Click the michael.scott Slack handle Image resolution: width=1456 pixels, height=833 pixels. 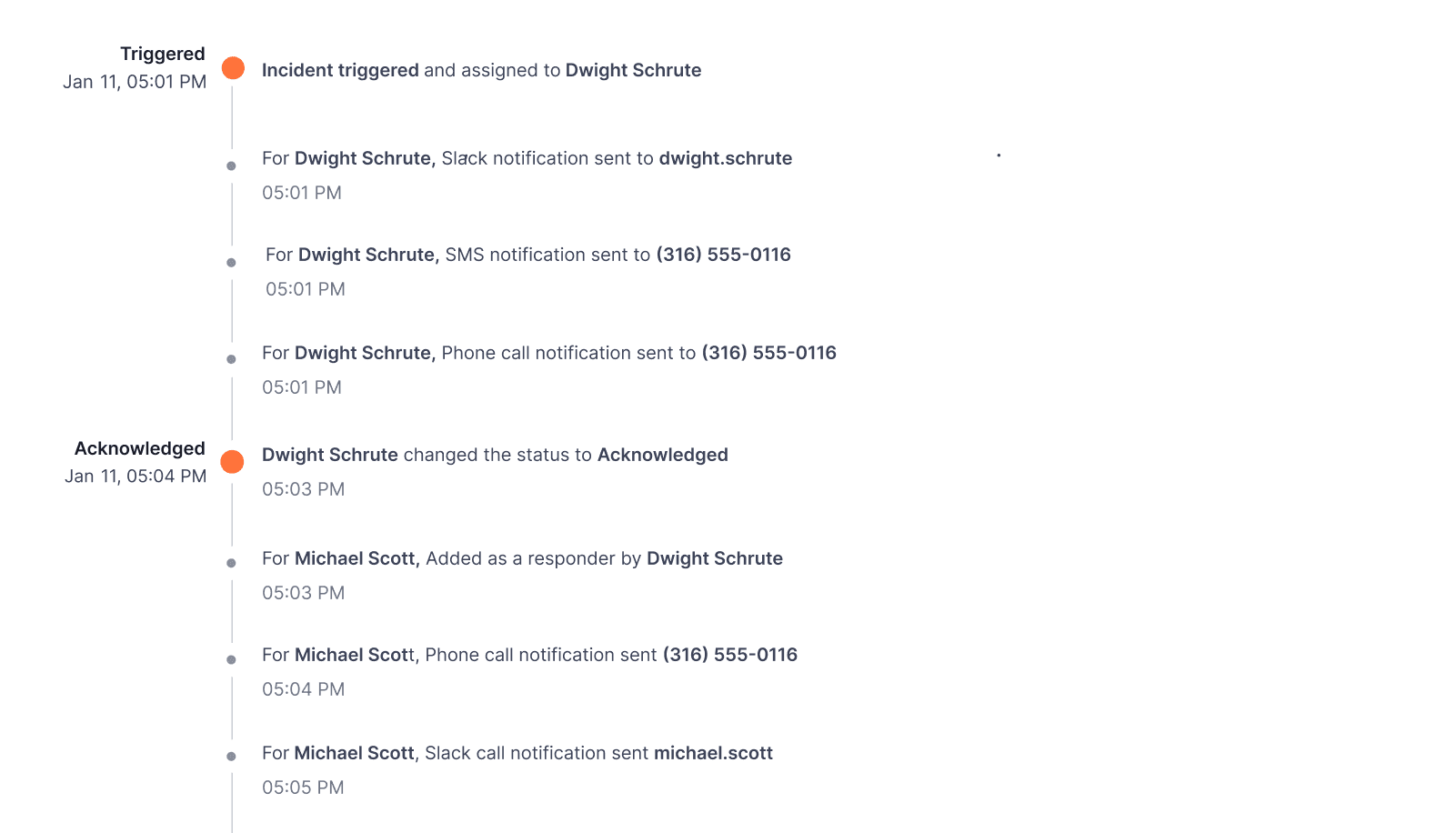click(x=713, y=753)
